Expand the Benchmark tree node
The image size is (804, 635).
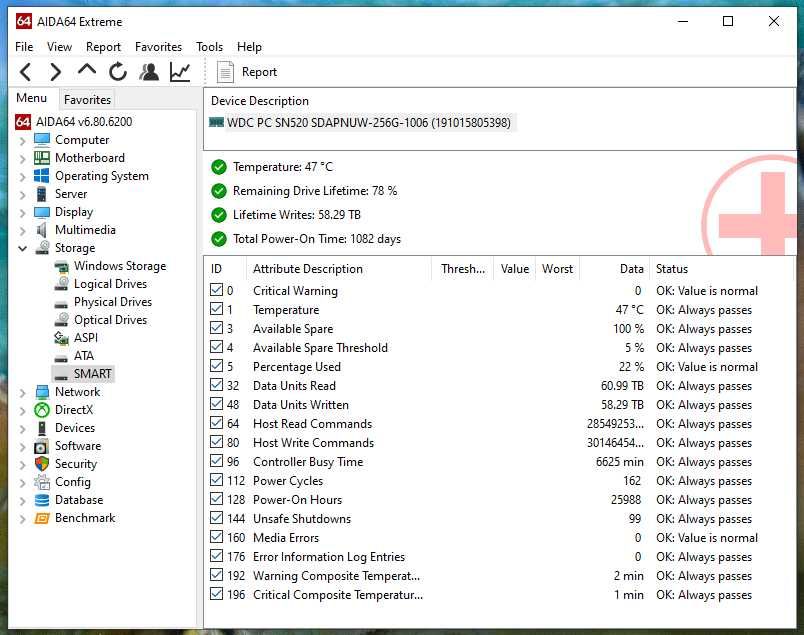click(x=22, y=519)
